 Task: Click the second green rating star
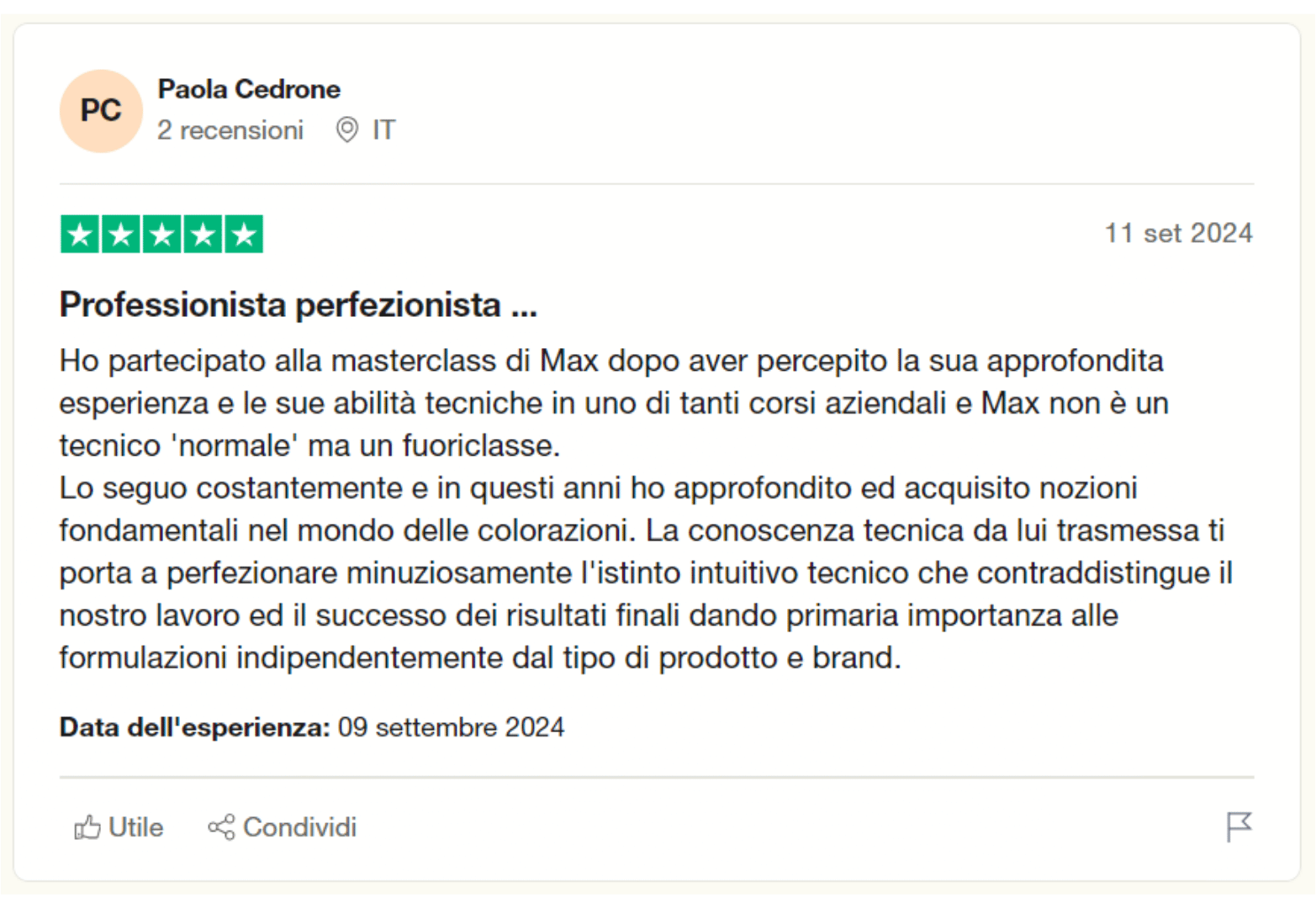click(x=121, y=235)
